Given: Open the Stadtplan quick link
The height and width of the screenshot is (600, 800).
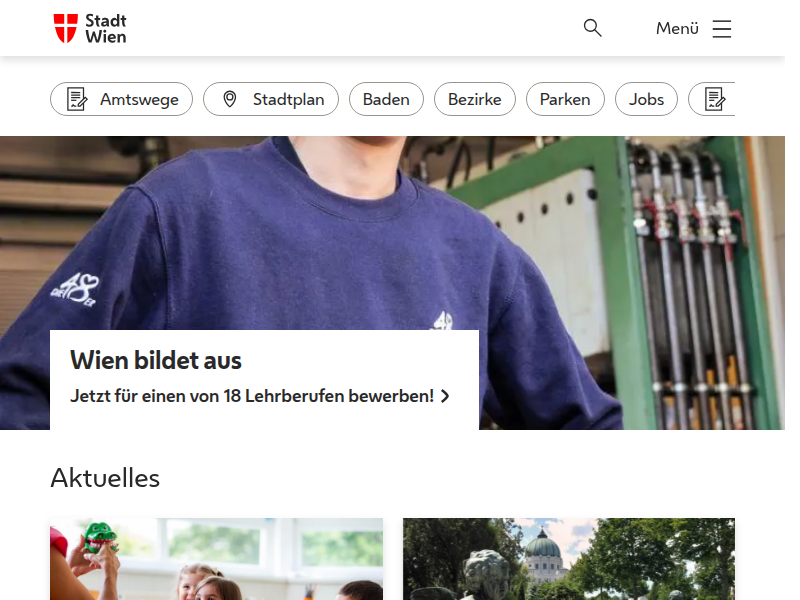Looking at the screenshot, I should point(271,99).
